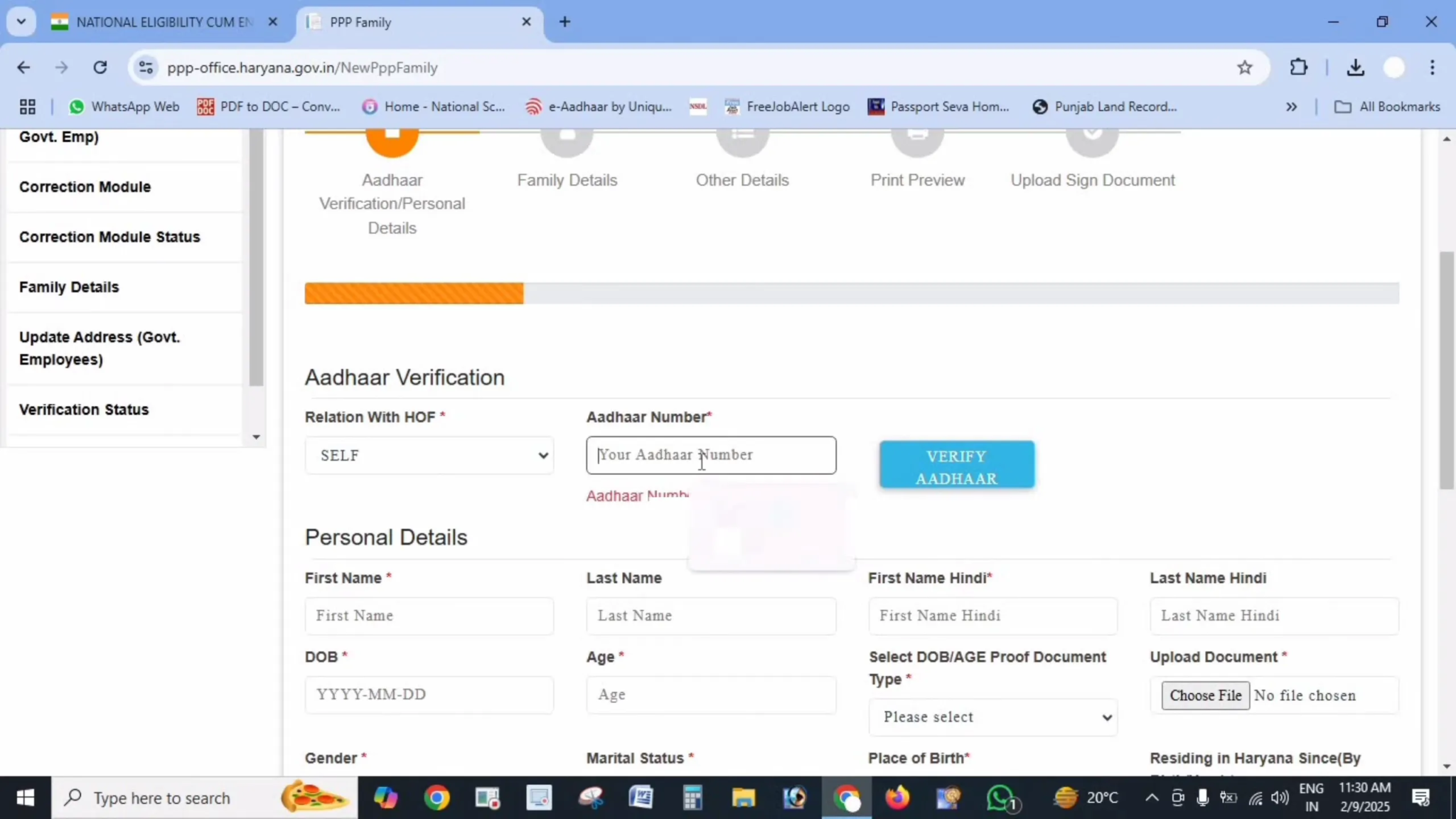Bookmark this page with the star icon
The height and width of the screenshot is (819, 1456).
click(x=1245, y=67)
